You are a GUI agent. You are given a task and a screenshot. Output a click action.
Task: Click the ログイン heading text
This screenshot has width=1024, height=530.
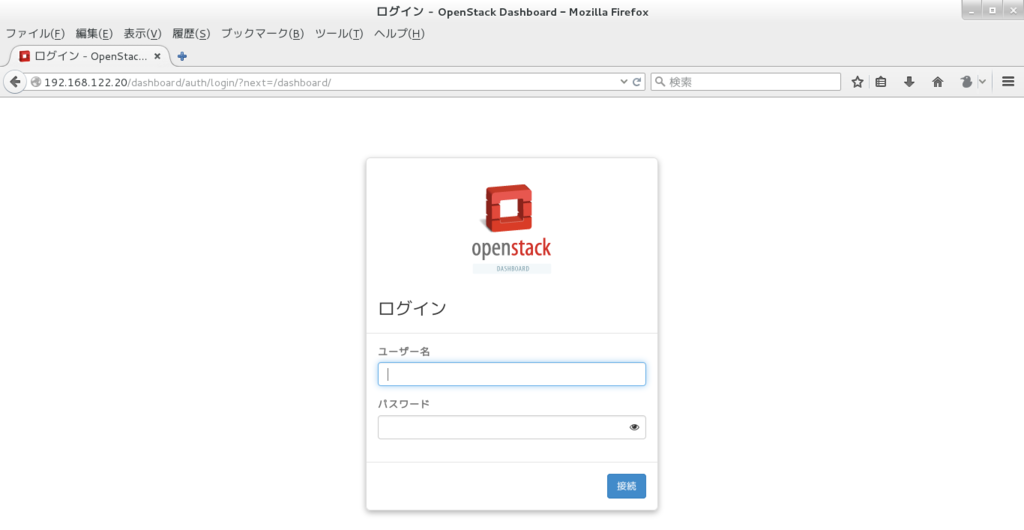[412, 308]
